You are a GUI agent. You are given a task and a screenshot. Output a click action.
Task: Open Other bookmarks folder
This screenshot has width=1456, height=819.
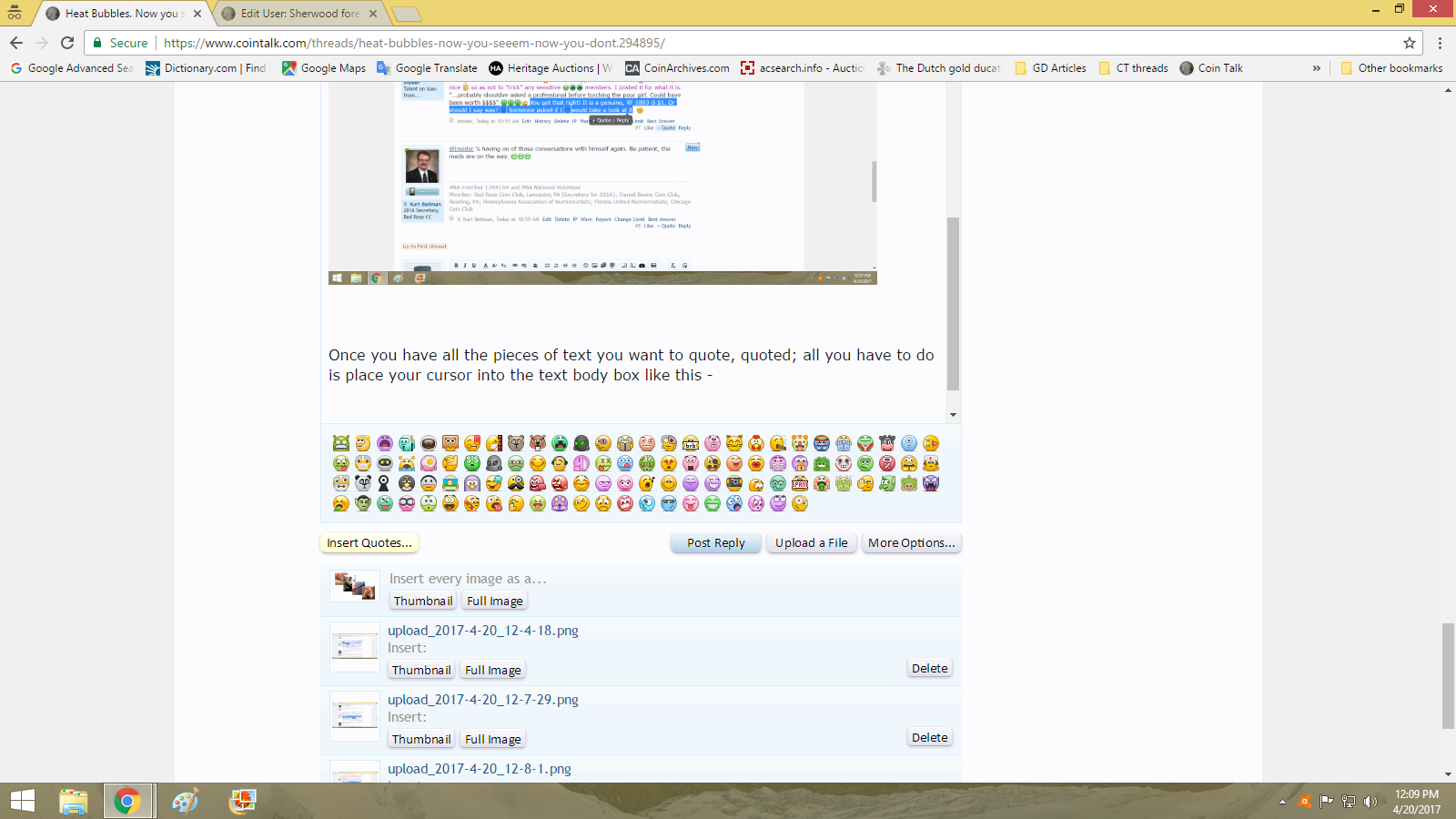1391,68
